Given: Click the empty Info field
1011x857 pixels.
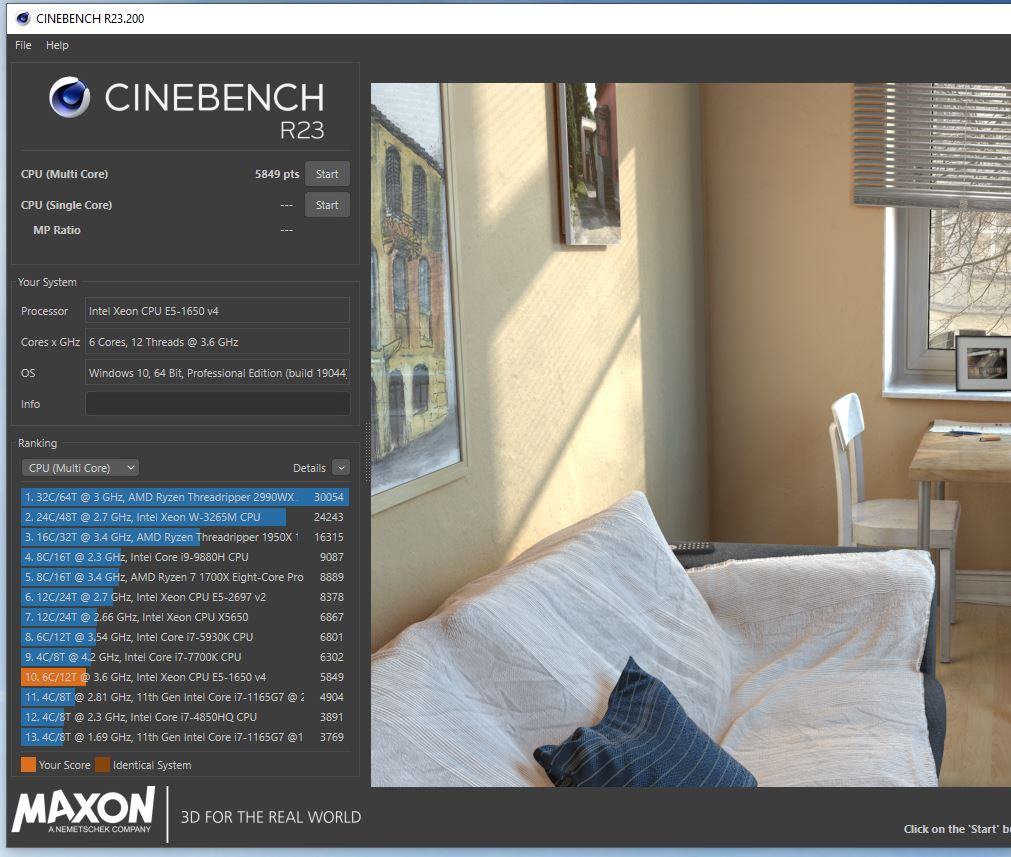Looking at the screenshot, I should coord(217,404).
